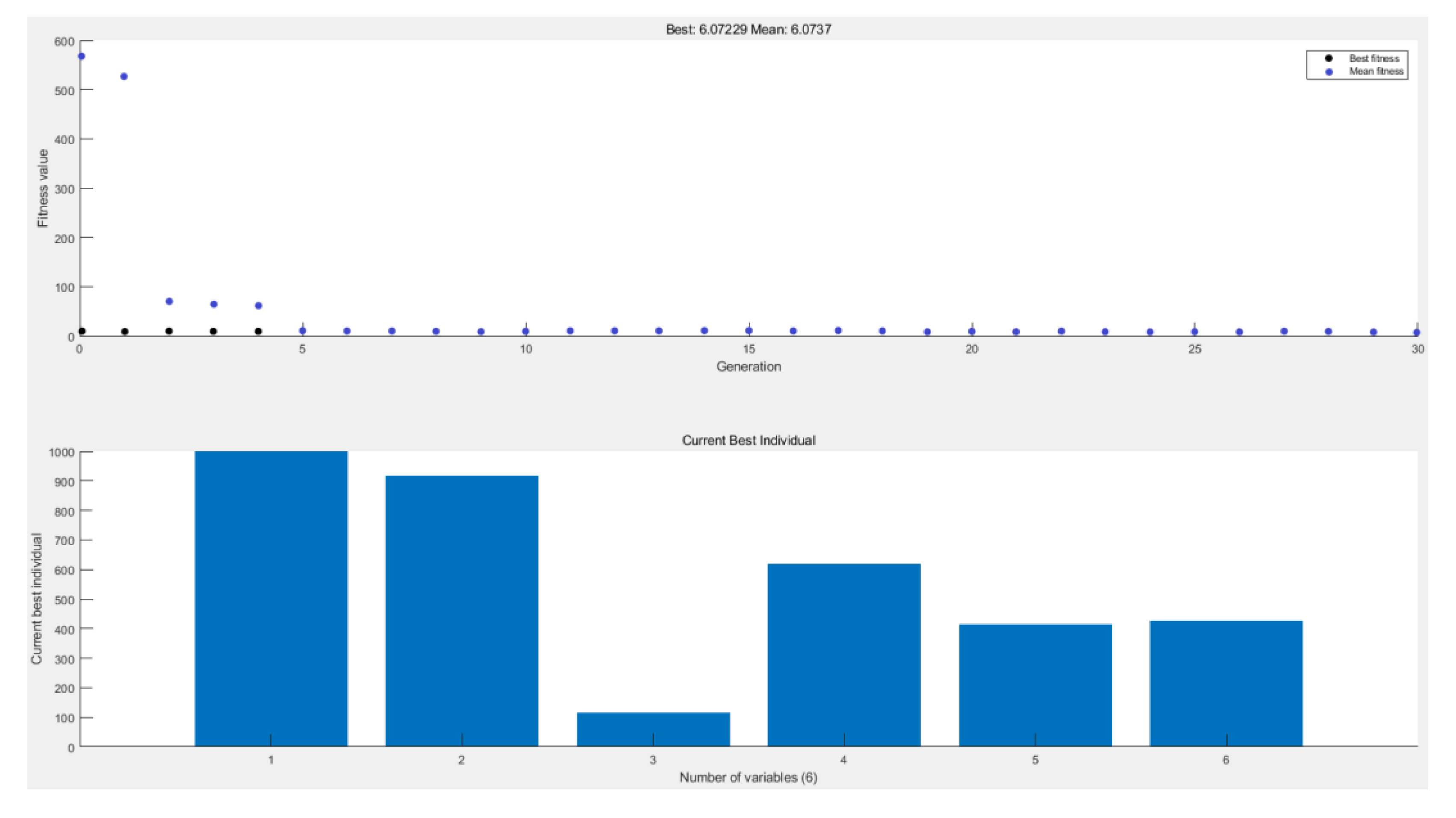Select the 'Mean fitness' legend label
This screenshot has width=1456, height=818.
coord(1376,72)
